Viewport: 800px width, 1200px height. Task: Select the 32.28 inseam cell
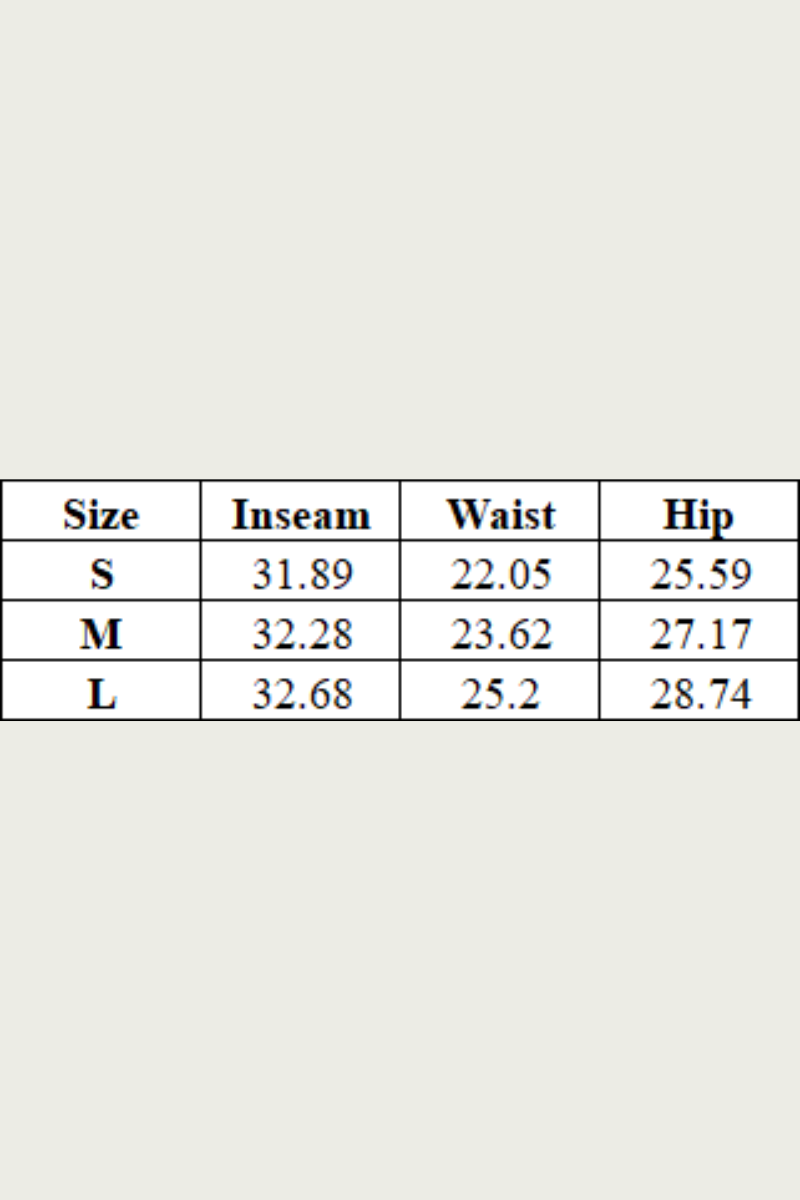pyautogui.click(x=301, y=634)
